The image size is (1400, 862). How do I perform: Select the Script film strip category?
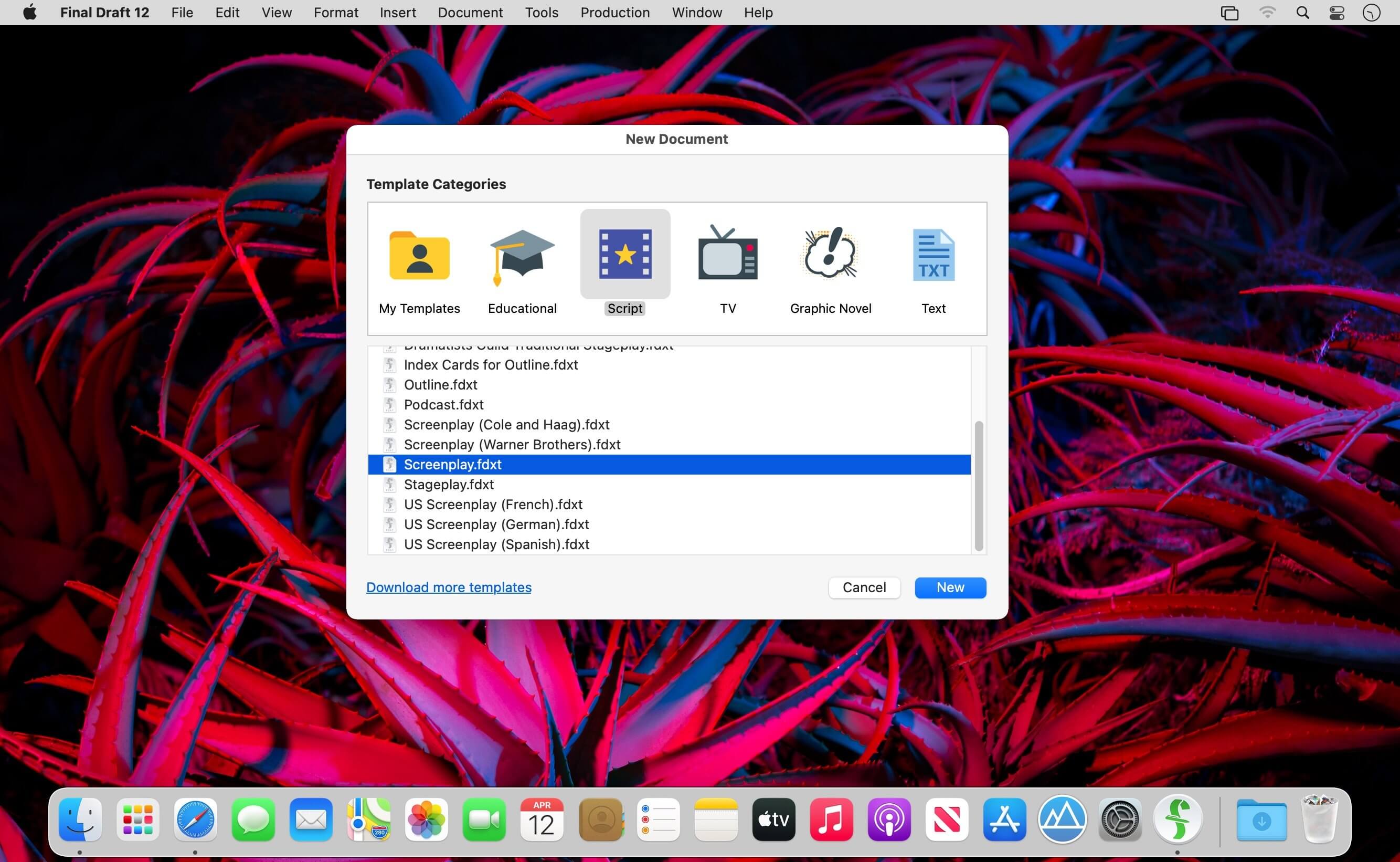click(625, 255)
